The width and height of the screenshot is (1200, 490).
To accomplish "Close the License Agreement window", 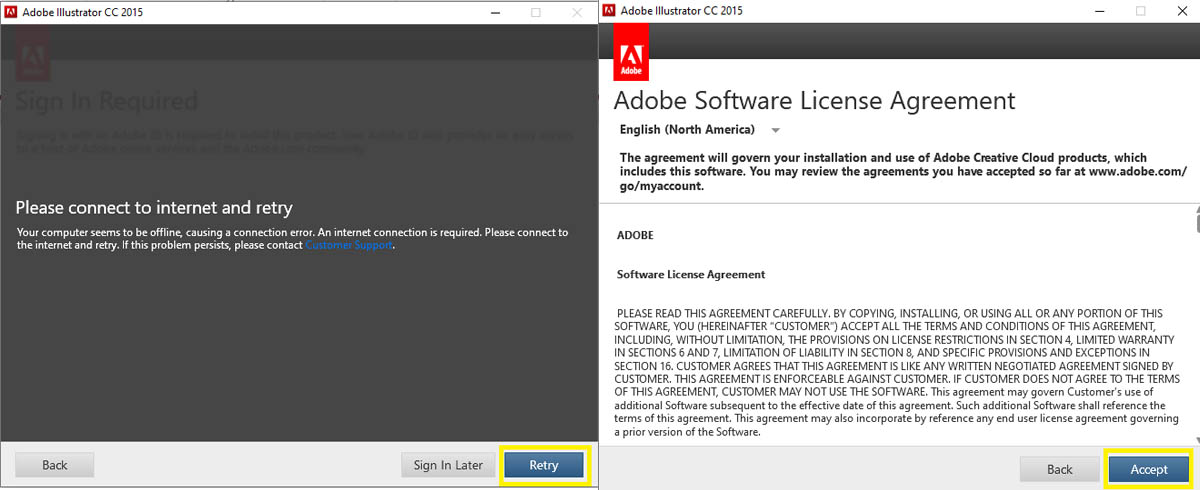I will click(1181, 11).
